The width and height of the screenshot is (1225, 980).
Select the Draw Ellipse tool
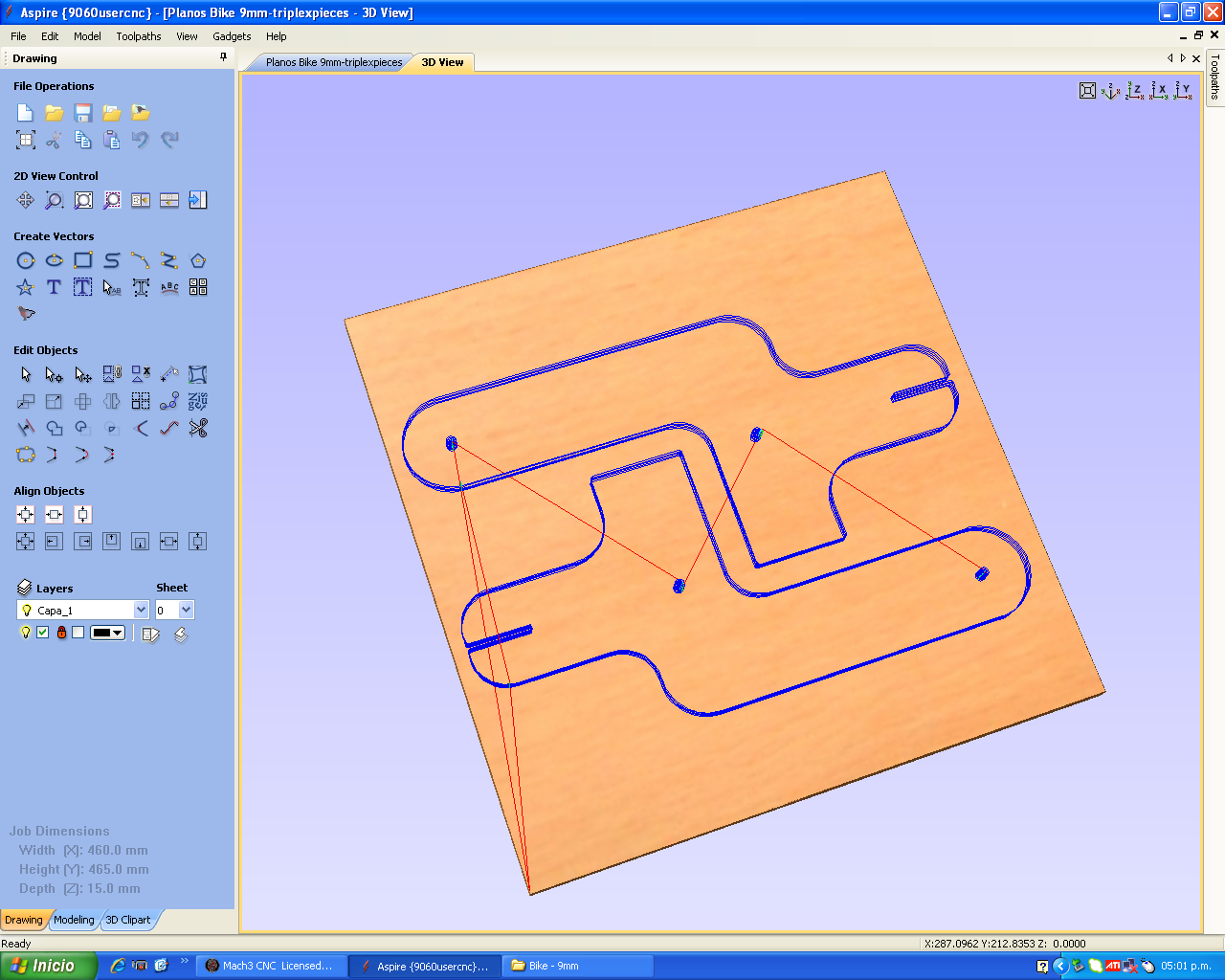(x=55, y=260)
